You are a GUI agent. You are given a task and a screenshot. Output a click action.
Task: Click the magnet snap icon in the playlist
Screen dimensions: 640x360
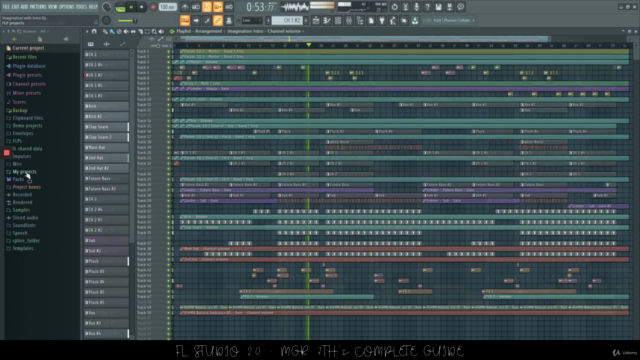(94, 31)
